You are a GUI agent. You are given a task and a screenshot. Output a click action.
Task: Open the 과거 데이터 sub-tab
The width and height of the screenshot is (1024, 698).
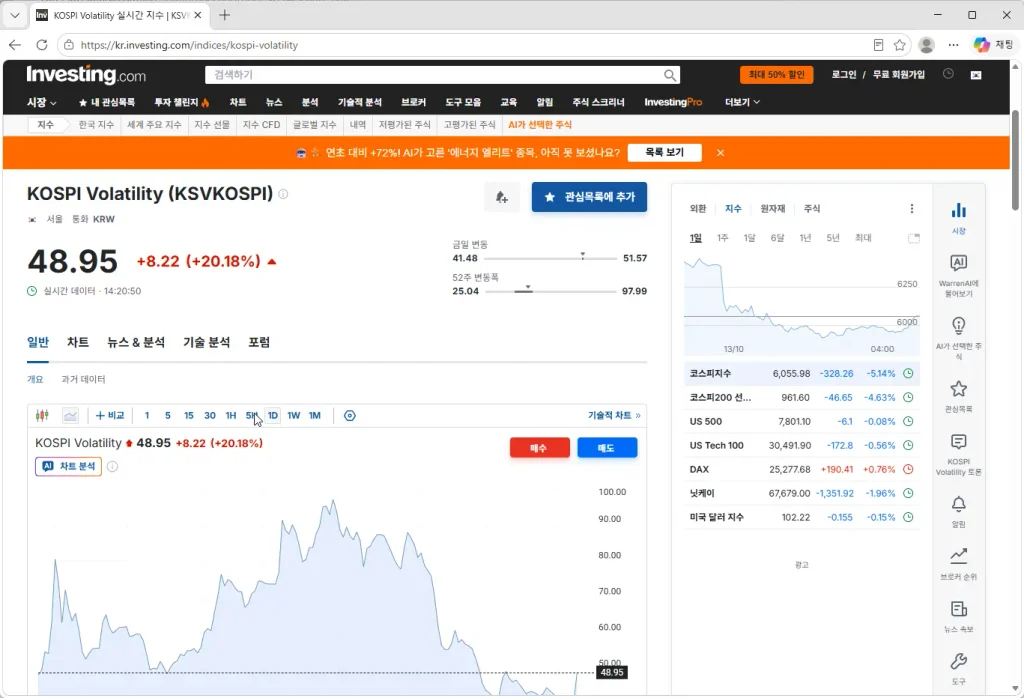click(x=83, y=379)
